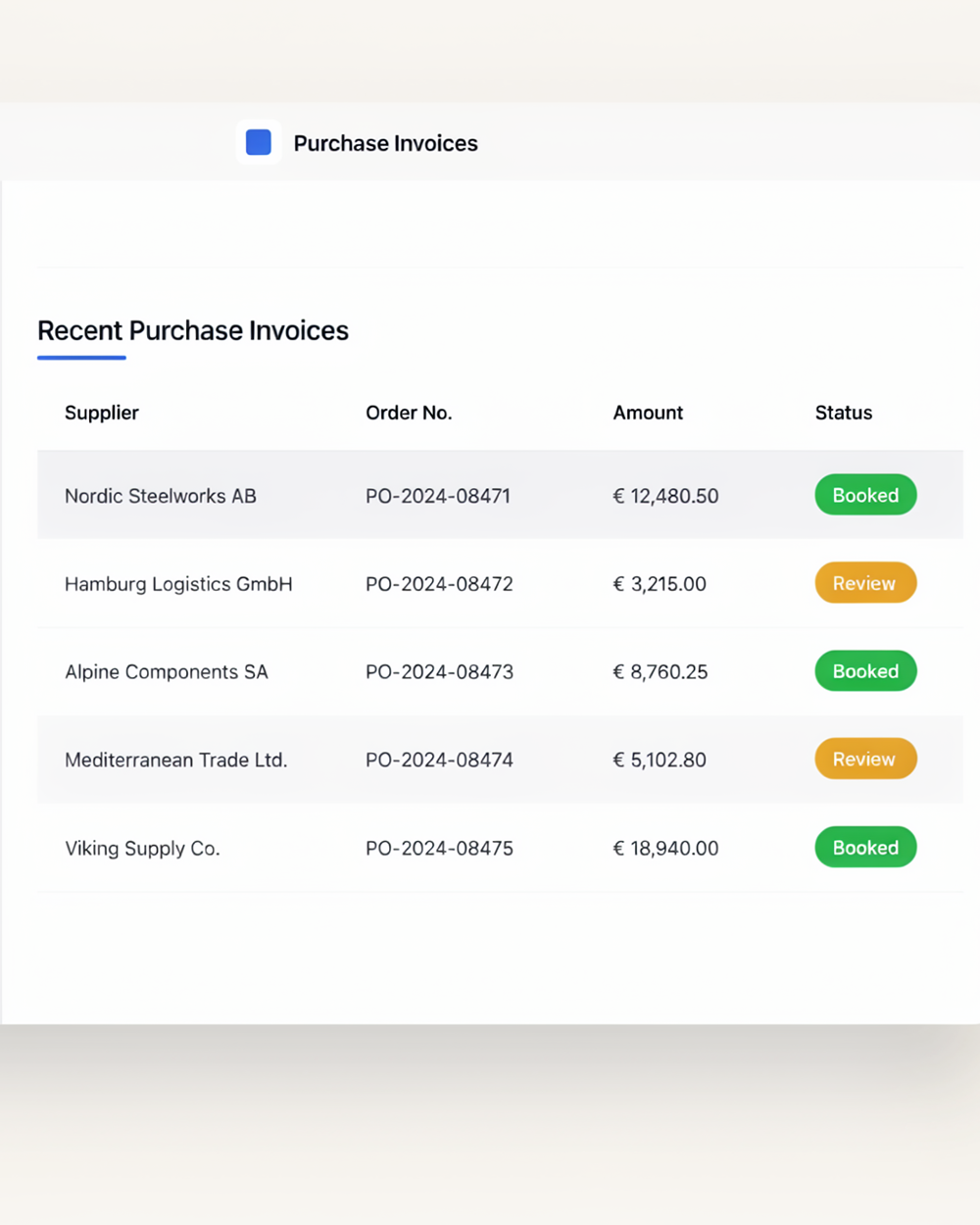Click order number PO-2024-08473
The height and width of the screenshot is (1225, 980).
tap(439, 672)
